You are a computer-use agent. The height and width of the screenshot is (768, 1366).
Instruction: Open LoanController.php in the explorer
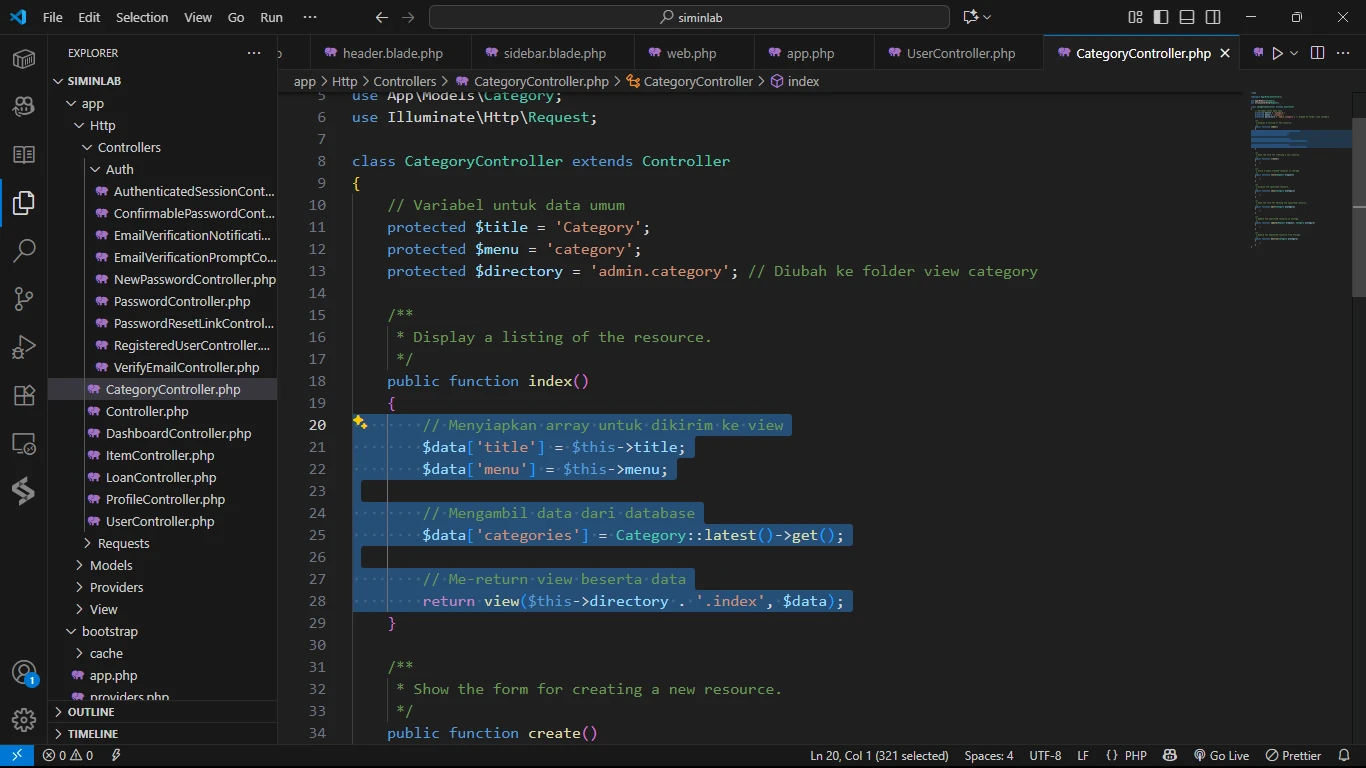tap(161, 477)
